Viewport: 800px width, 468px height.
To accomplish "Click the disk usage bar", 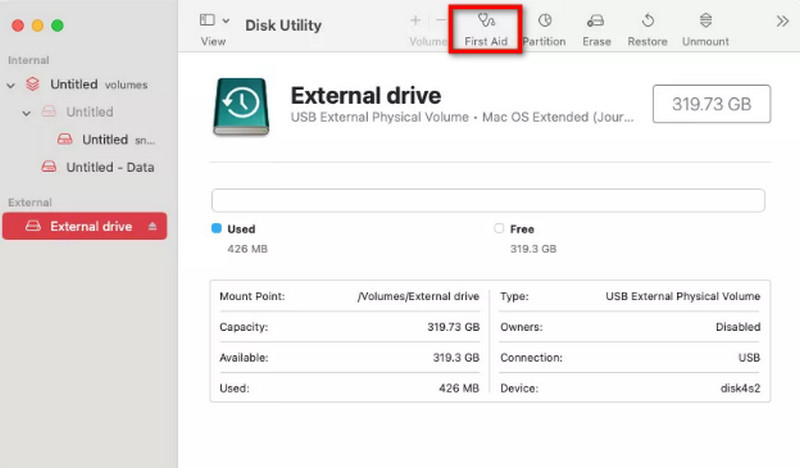I will pyautogui.click(x=488, y=200).
